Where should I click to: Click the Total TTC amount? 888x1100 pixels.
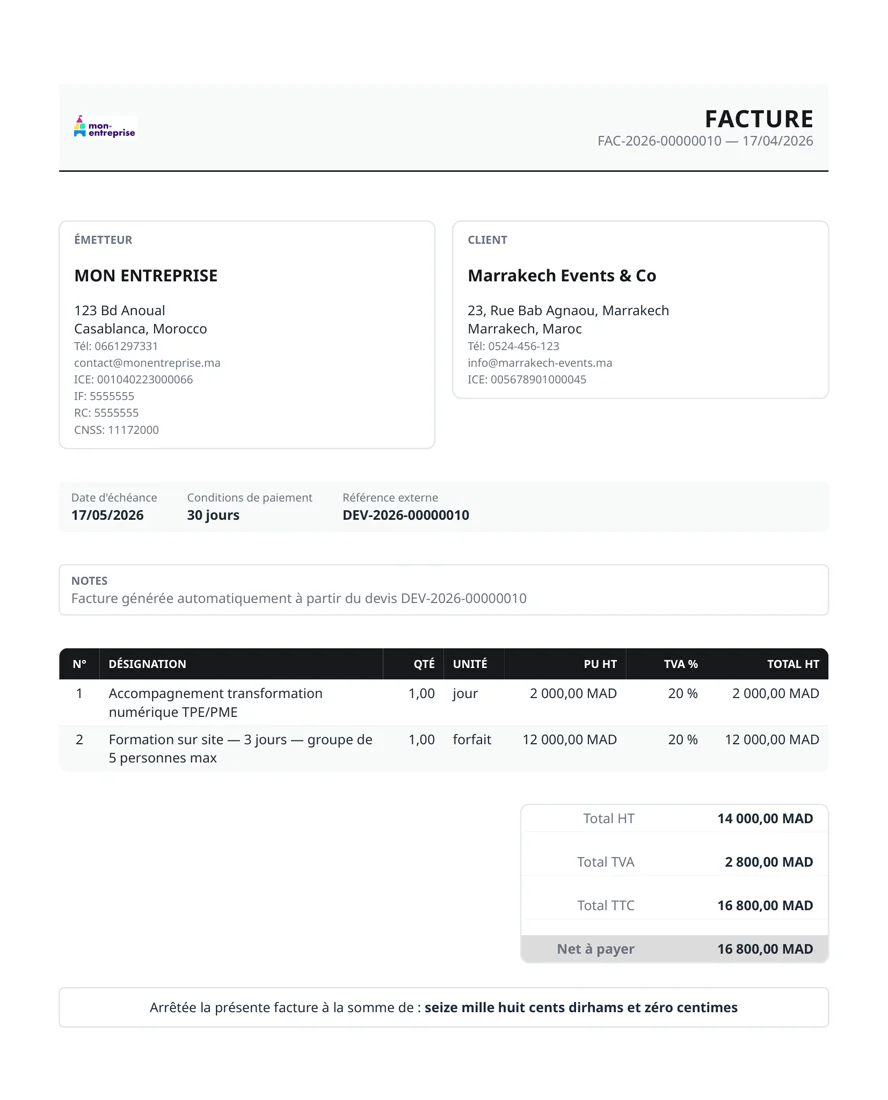766,904
